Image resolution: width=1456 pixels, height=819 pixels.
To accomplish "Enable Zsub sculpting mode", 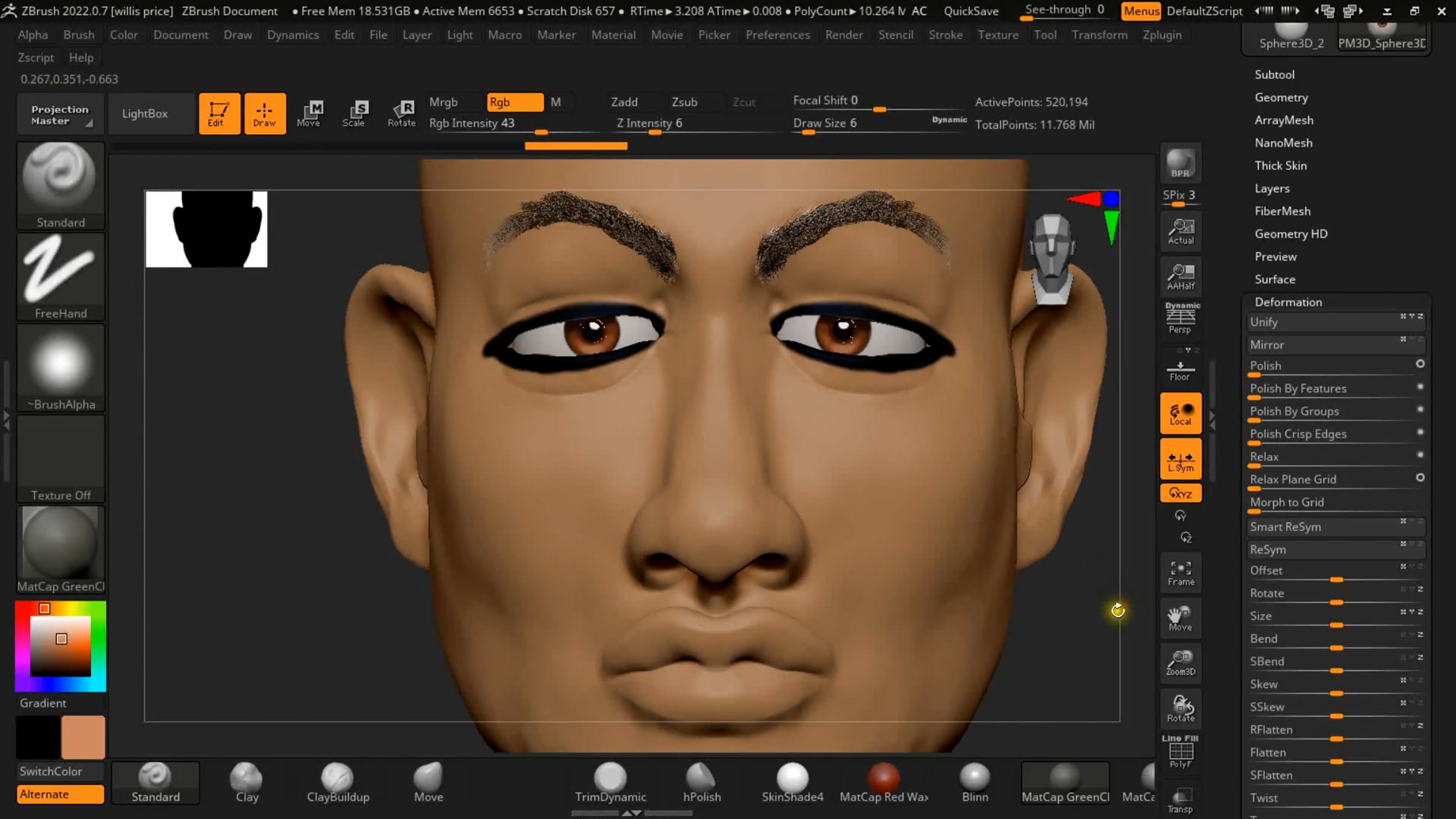I will 684,102.
